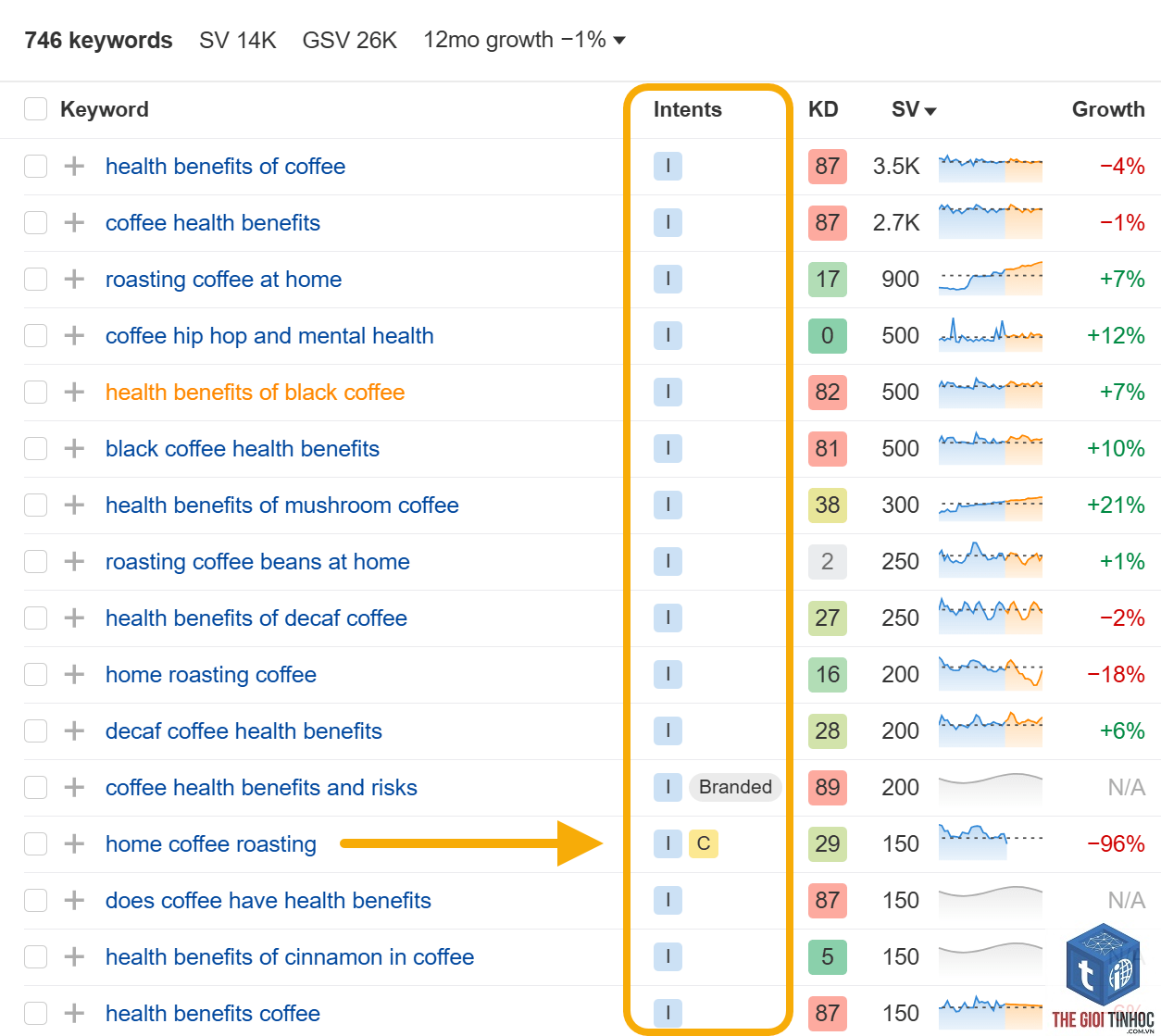Open 'does coffee have health benefits' link
Viewport: 1161px width, 1036px height.
[x=268, y=901]
